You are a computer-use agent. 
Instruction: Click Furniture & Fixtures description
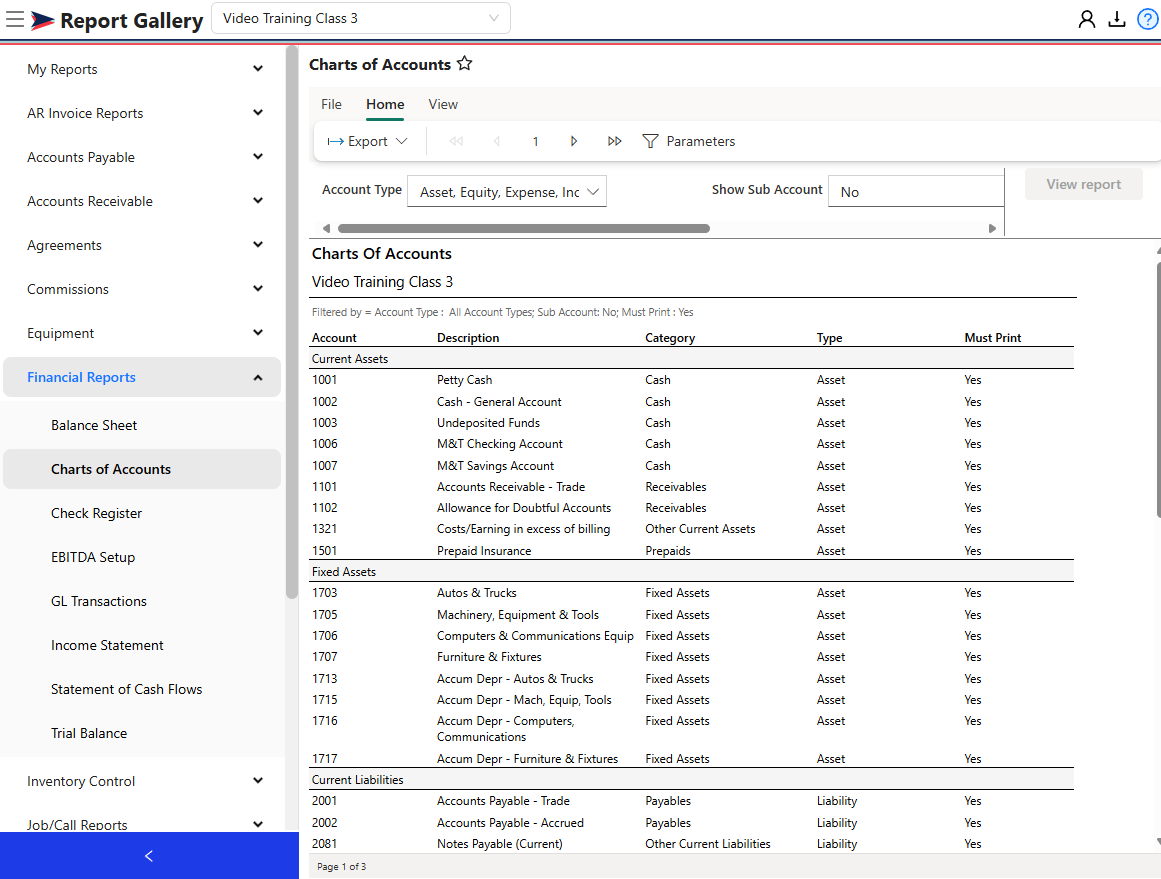tap(489, 657)
